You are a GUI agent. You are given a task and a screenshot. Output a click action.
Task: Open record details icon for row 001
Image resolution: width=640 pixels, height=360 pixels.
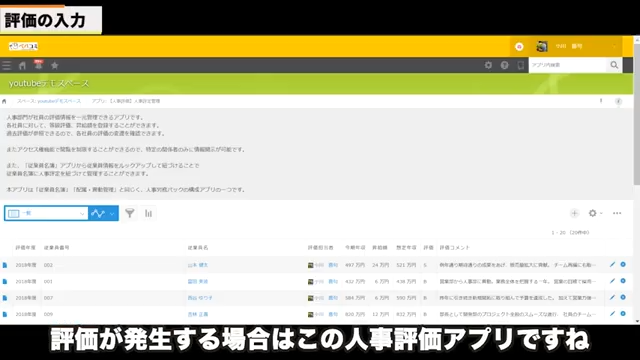(x=5, y=282)
